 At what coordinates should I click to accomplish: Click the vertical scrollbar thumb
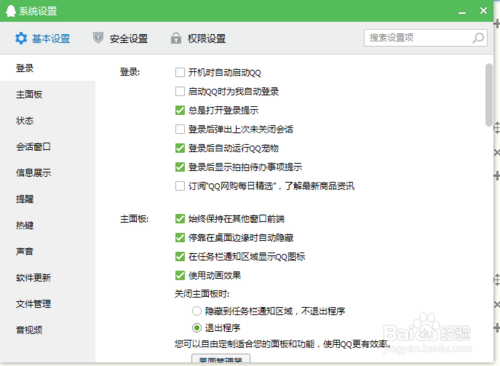tap(489, 95)
